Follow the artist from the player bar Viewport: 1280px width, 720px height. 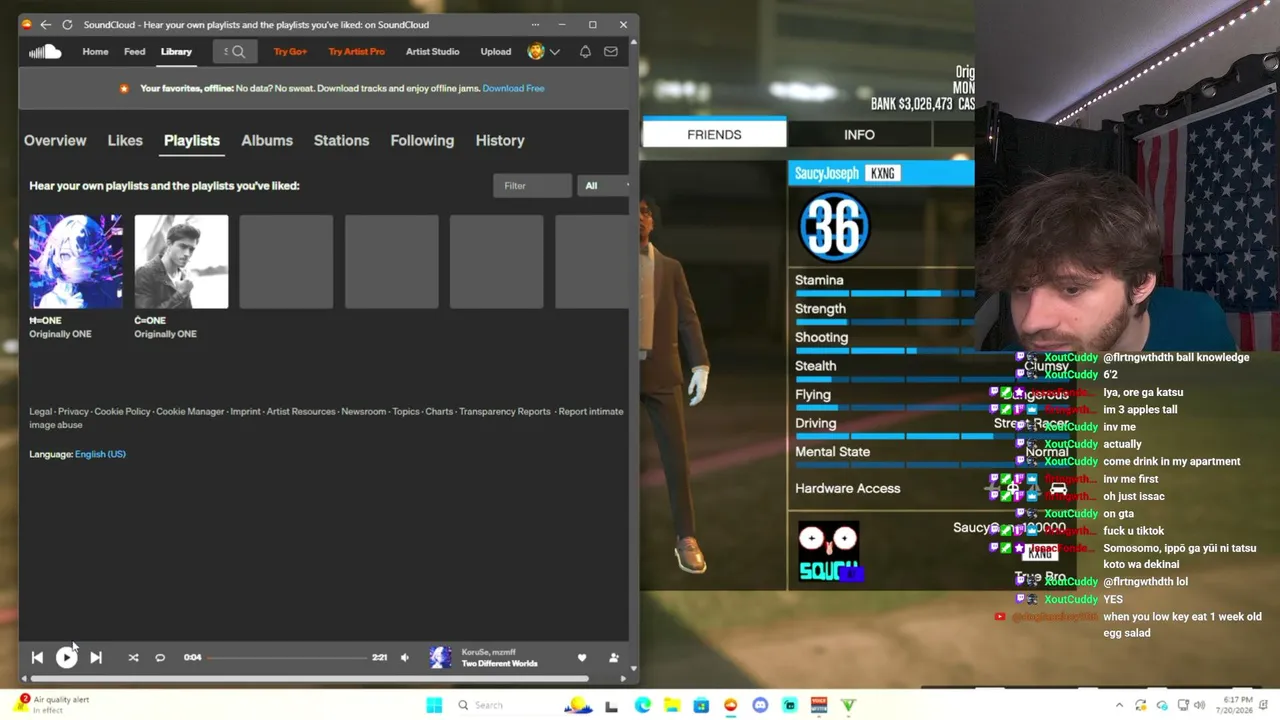coord(614,658)
